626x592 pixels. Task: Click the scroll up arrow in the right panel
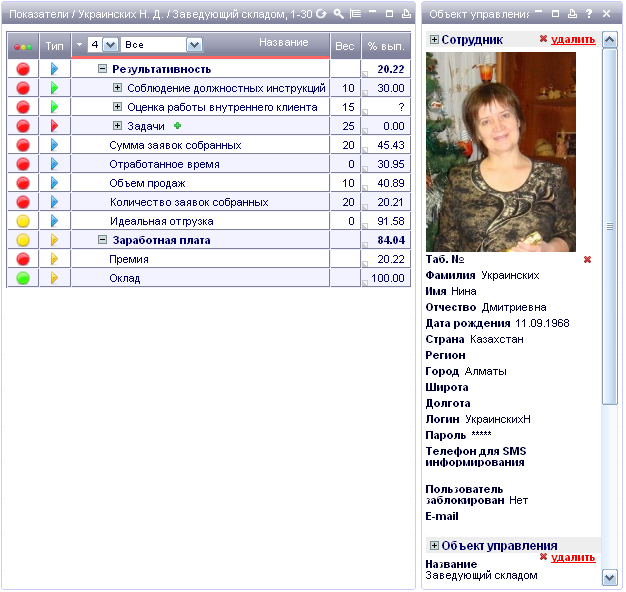pyautogui.click(x=610, y=40)
